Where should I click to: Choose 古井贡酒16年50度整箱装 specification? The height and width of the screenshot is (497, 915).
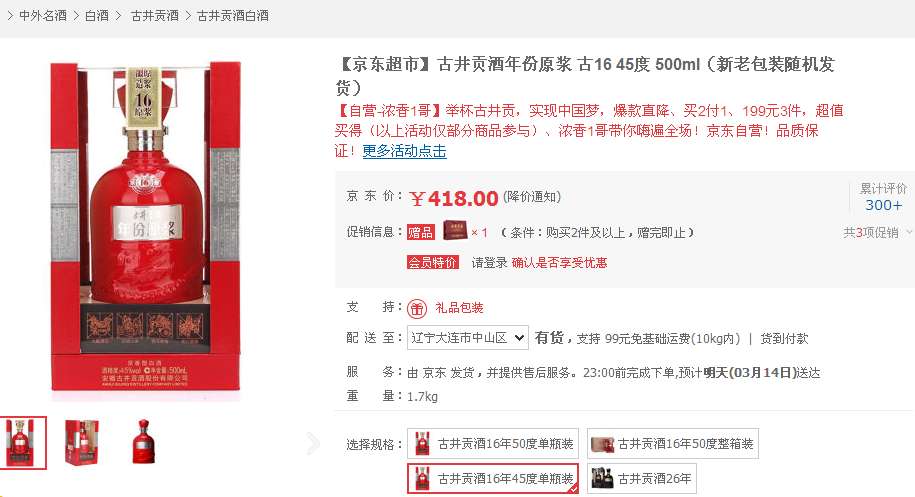[673, 444]
